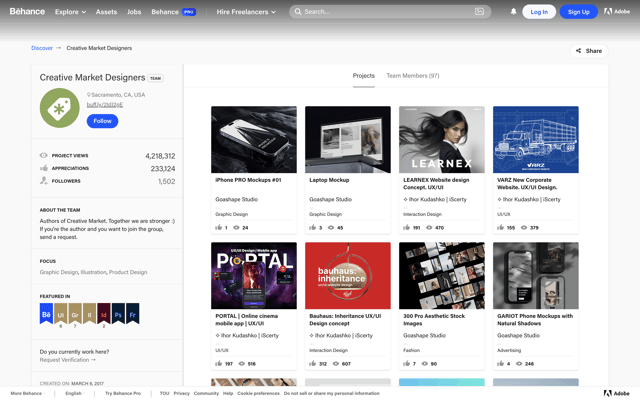Image resolution: width=640 pixels, height=400 pixels.
Task: Open the TOU footer link
Action: (164, 393)
